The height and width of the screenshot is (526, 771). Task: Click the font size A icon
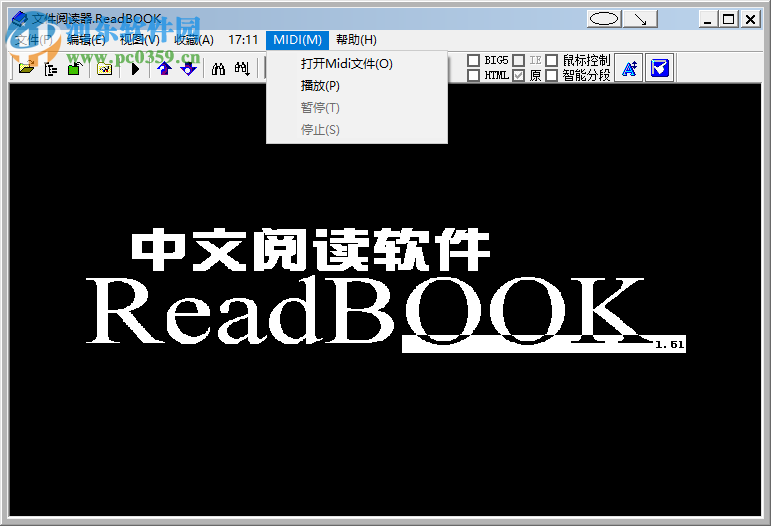click(629, 68)
